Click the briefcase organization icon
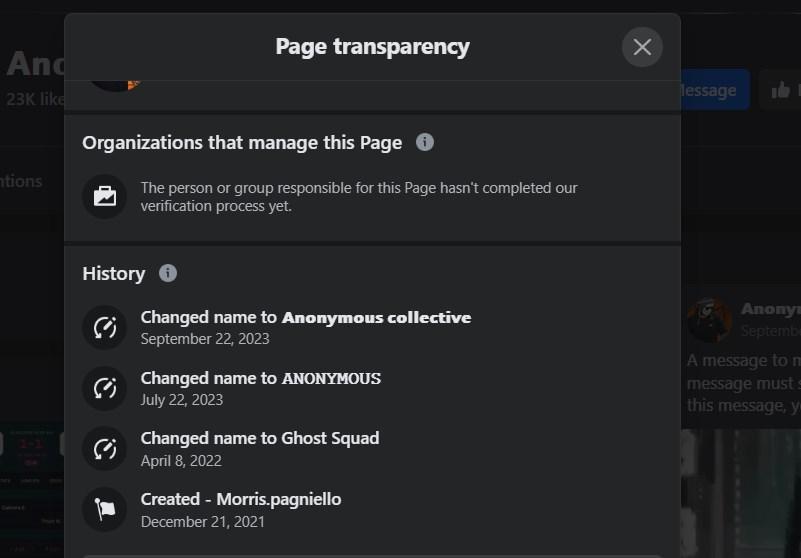Viewport: 801px width, 558px height. [x=105, y=197]
